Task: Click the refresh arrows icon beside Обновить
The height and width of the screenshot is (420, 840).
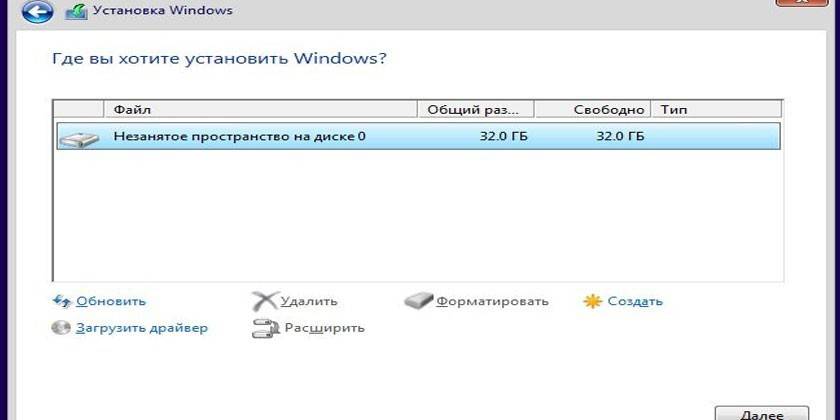Action: 62,301
